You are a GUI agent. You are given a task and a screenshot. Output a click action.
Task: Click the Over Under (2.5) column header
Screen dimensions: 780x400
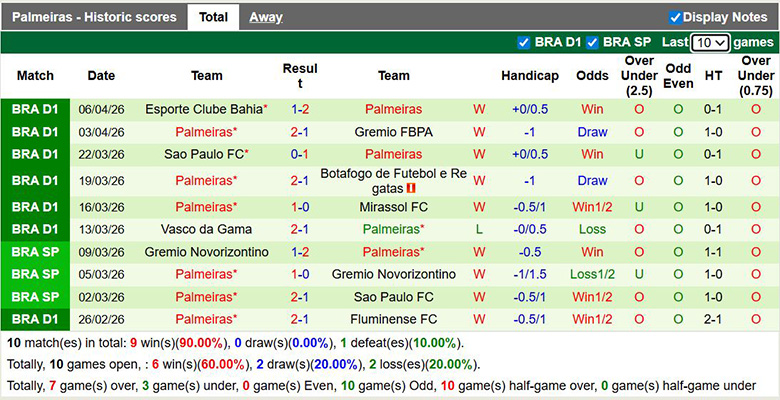(639, 76)
